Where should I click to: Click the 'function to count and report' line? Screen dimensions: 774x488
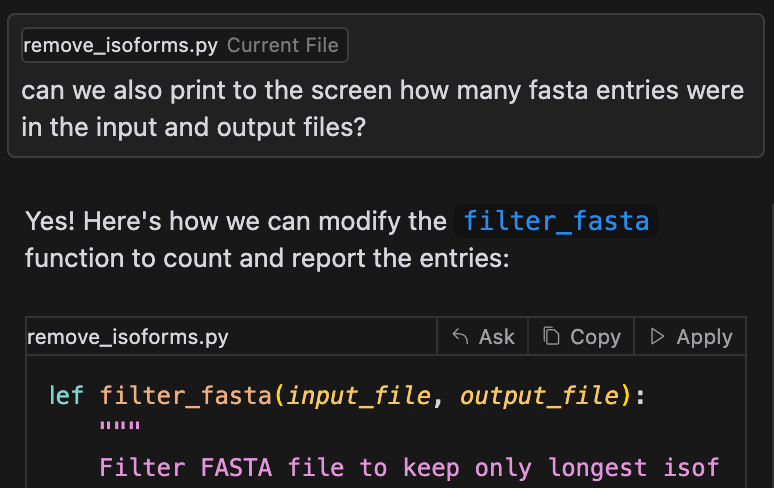point(267,258)
